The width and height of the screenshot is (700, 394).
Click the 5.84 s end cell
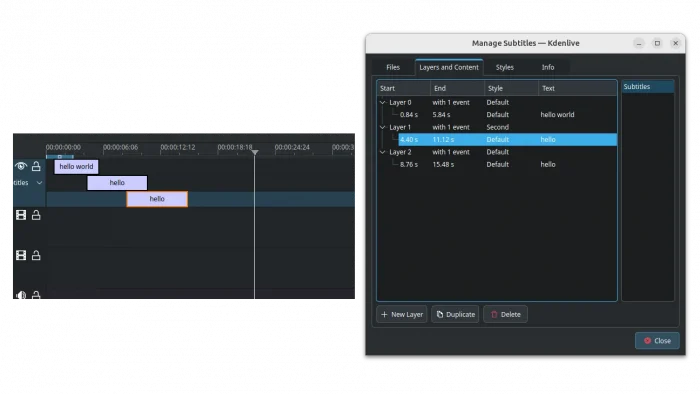(x=441, y=115)
